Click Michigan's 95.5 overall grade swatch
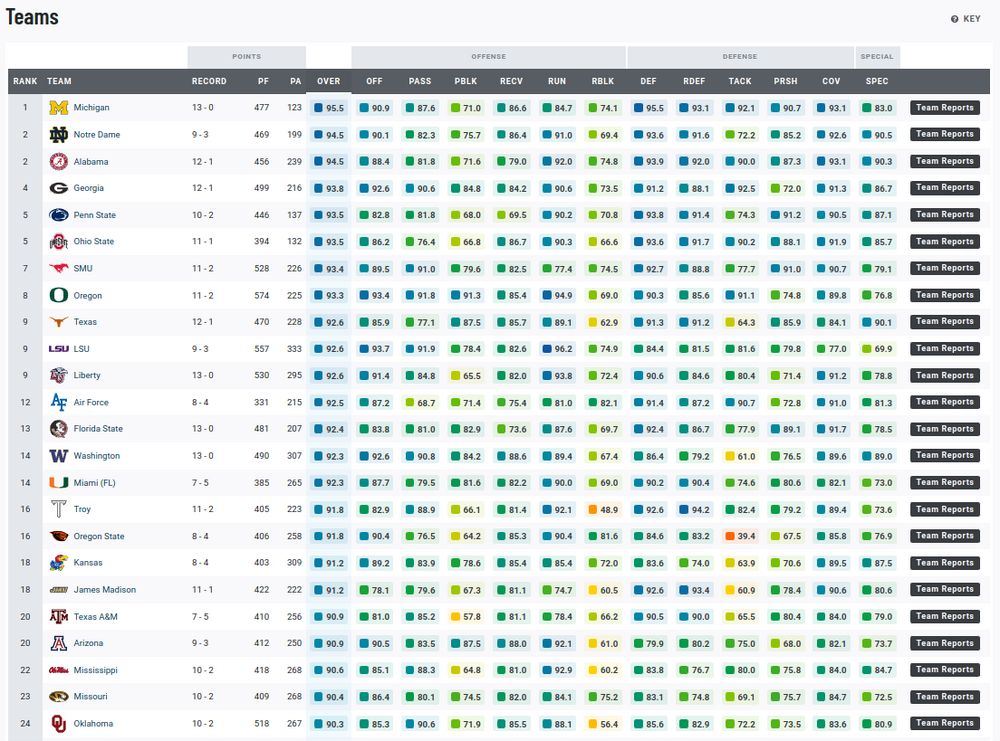Screen dimensions: 1000x741 coord(319,108)
